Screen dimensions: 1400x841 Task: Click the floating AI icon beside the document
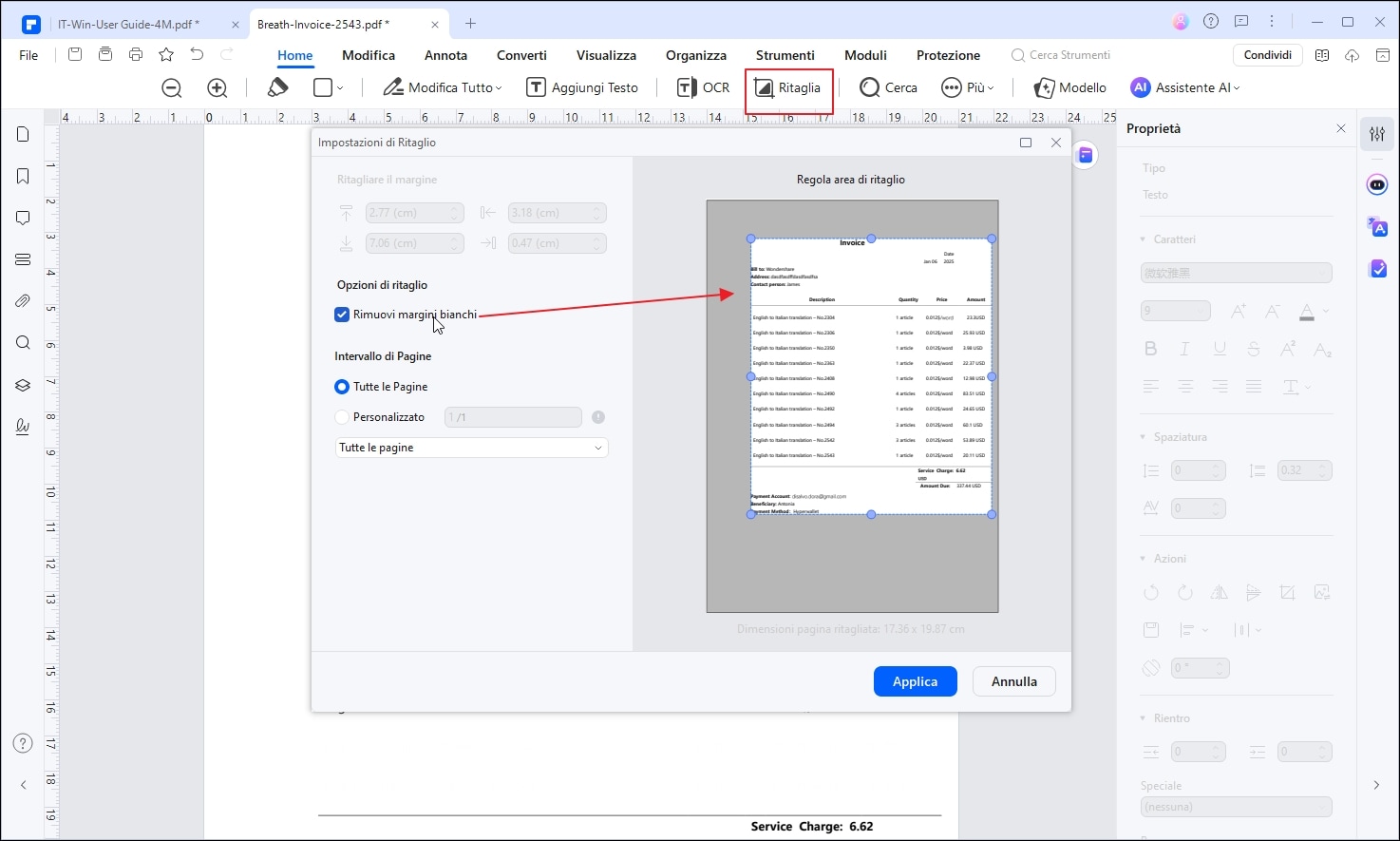(1086, 156)
